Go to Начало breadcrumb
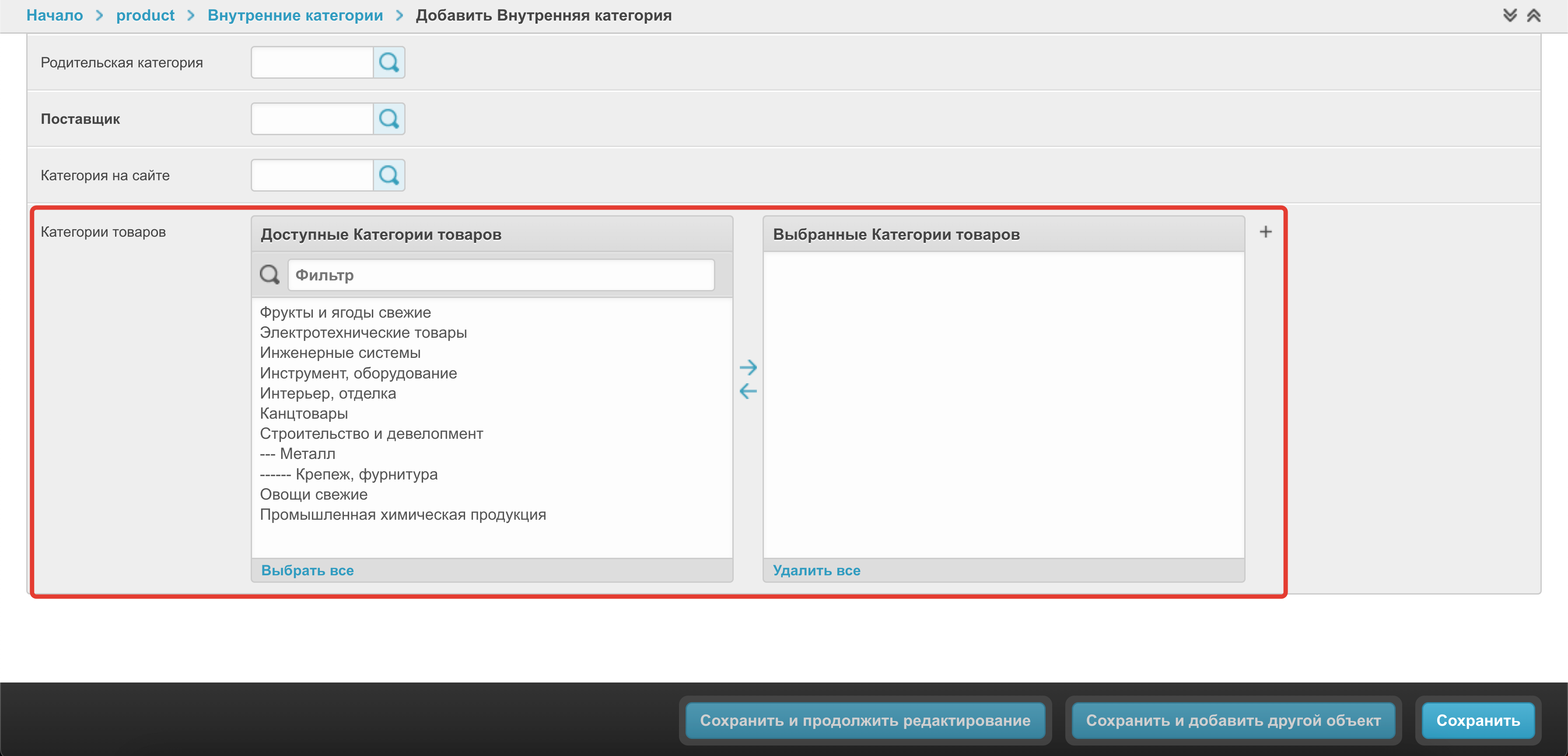1568x756 pixels. pyautogui.click(x=55, y=15)
